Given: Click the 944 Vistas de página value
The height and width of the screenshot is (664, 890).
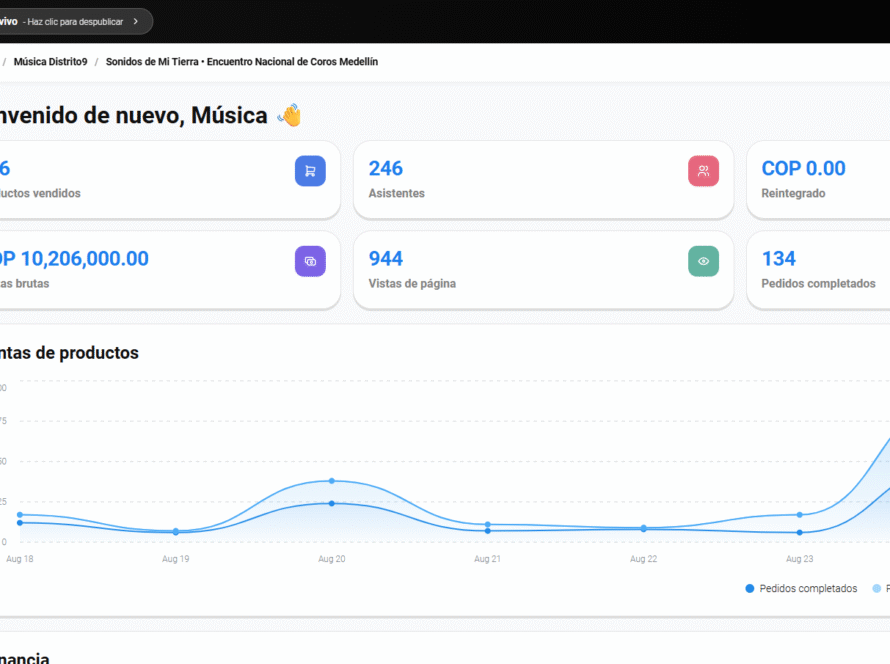Looking at the screenshot, I should [x=386, y=259].
